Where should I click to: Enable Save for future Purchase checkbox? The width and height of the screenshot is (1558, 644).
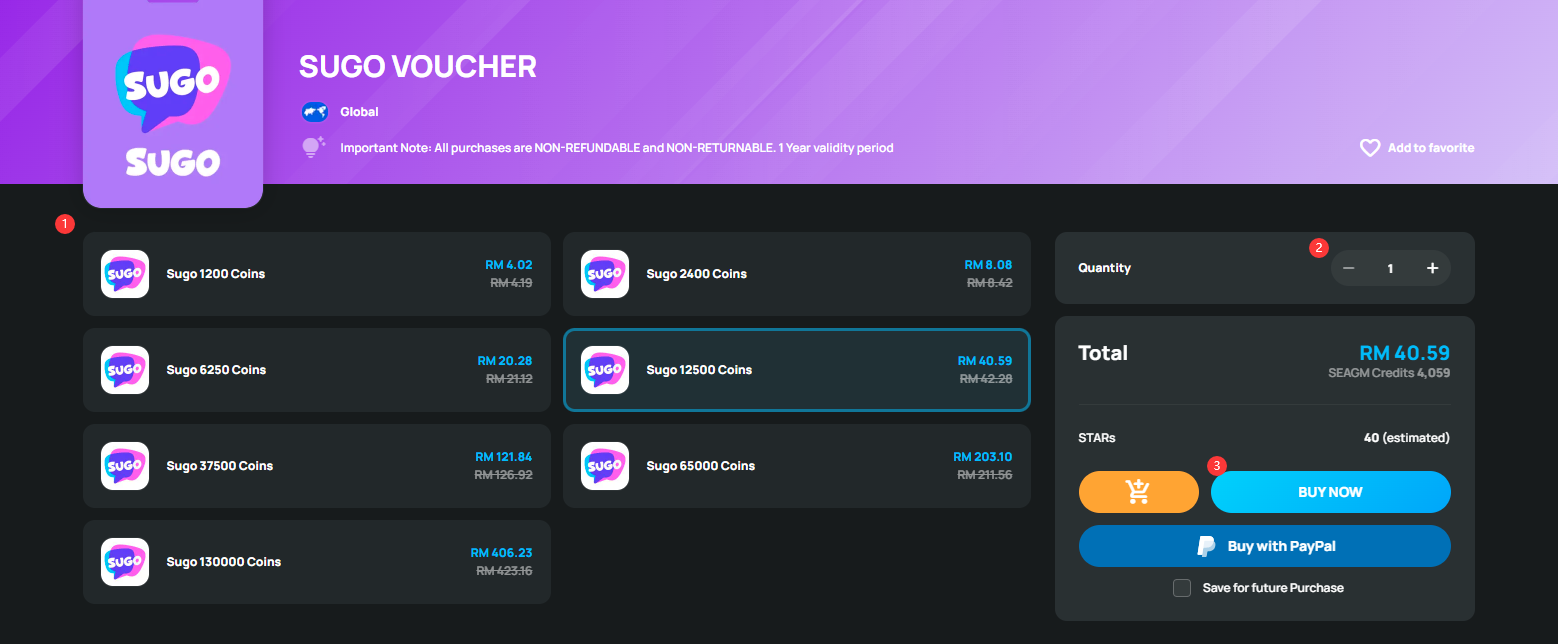[x=1182, y=588]
